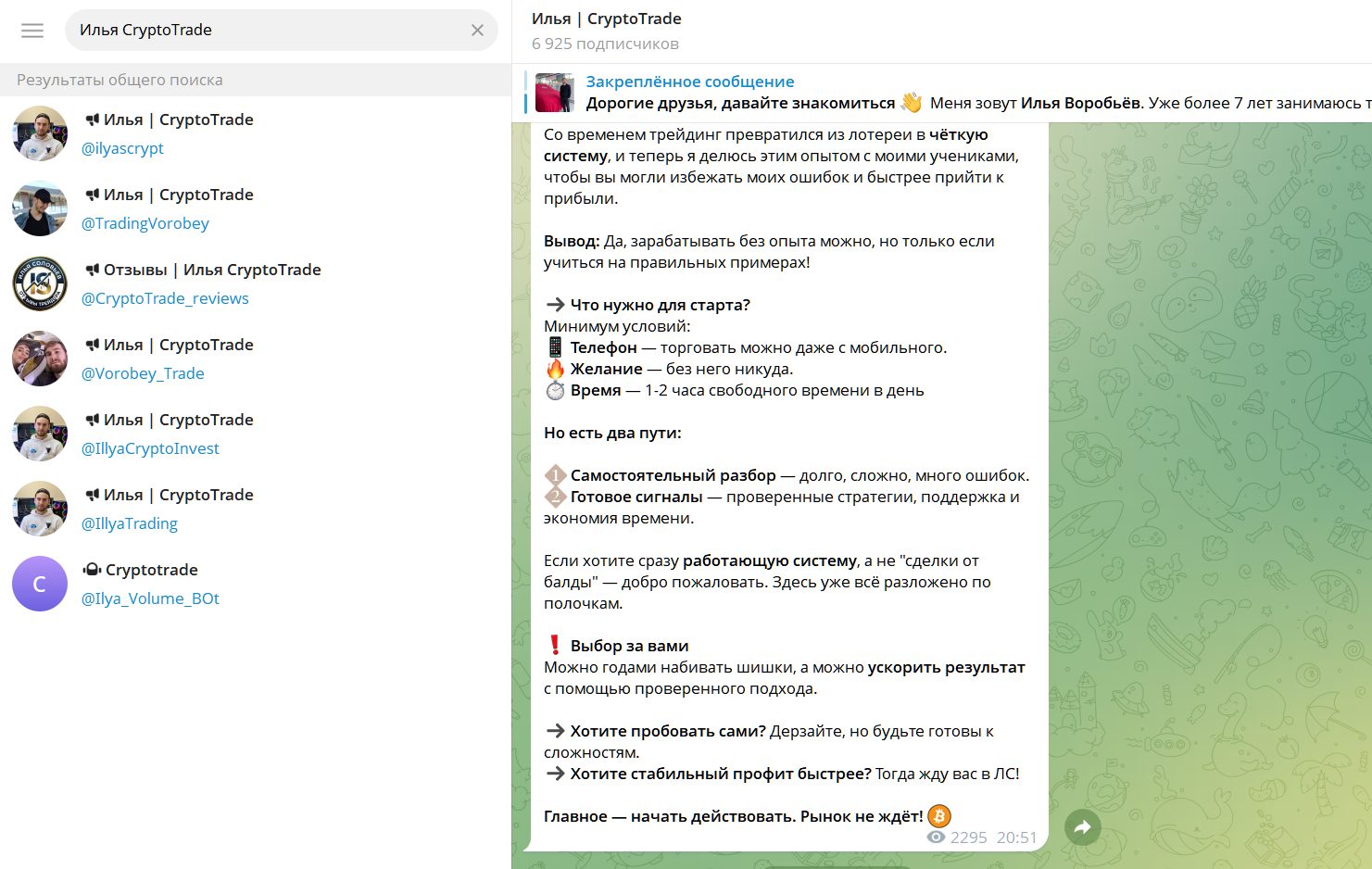The width and height of the screenshot is (1372, 869).
Task: Click the arrow before Что нужно для старта?
Action: tap(555, 305)
